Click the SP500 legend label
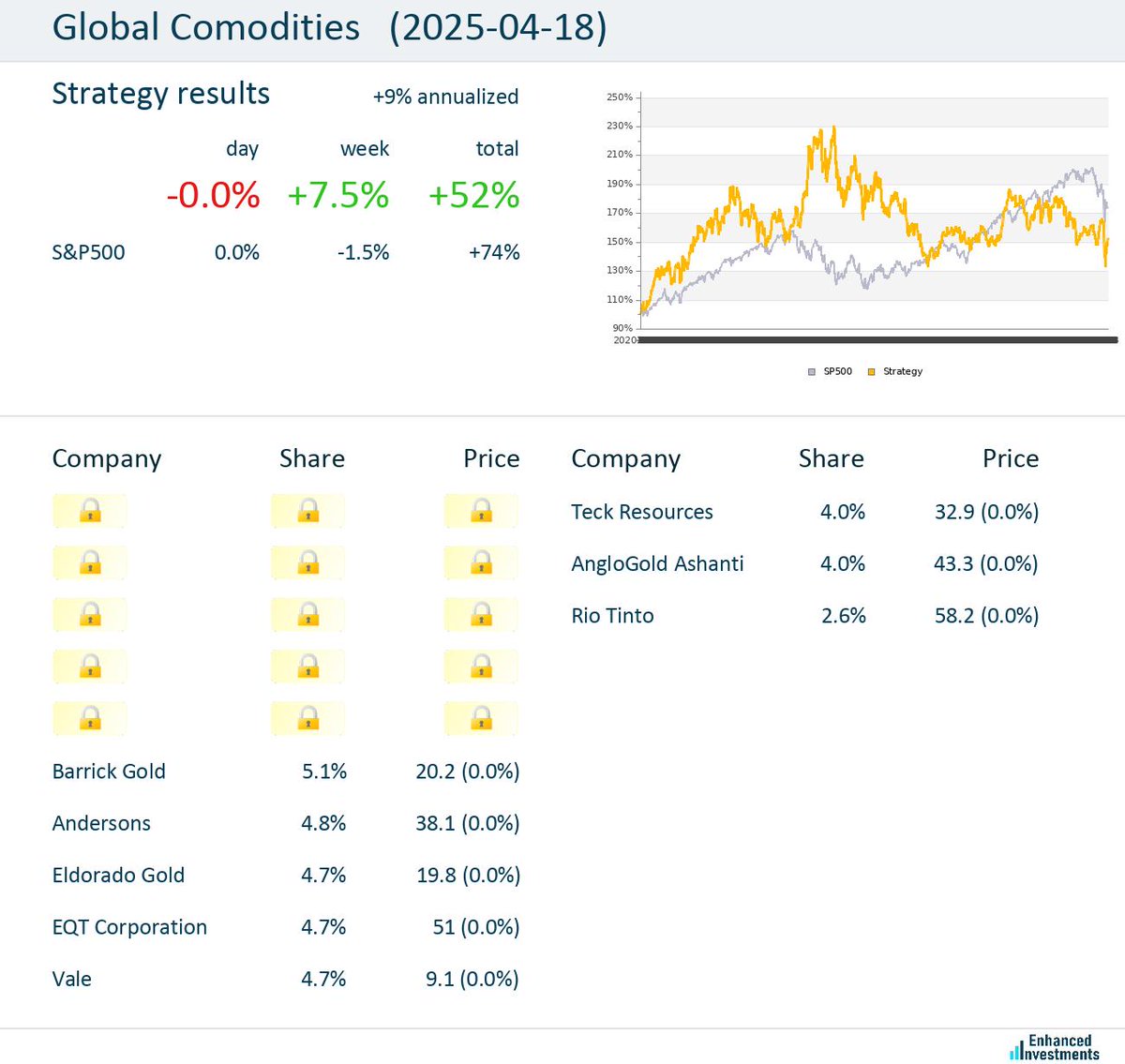The height and width of the screenshot is (1064, 1125). coord(837,372)
